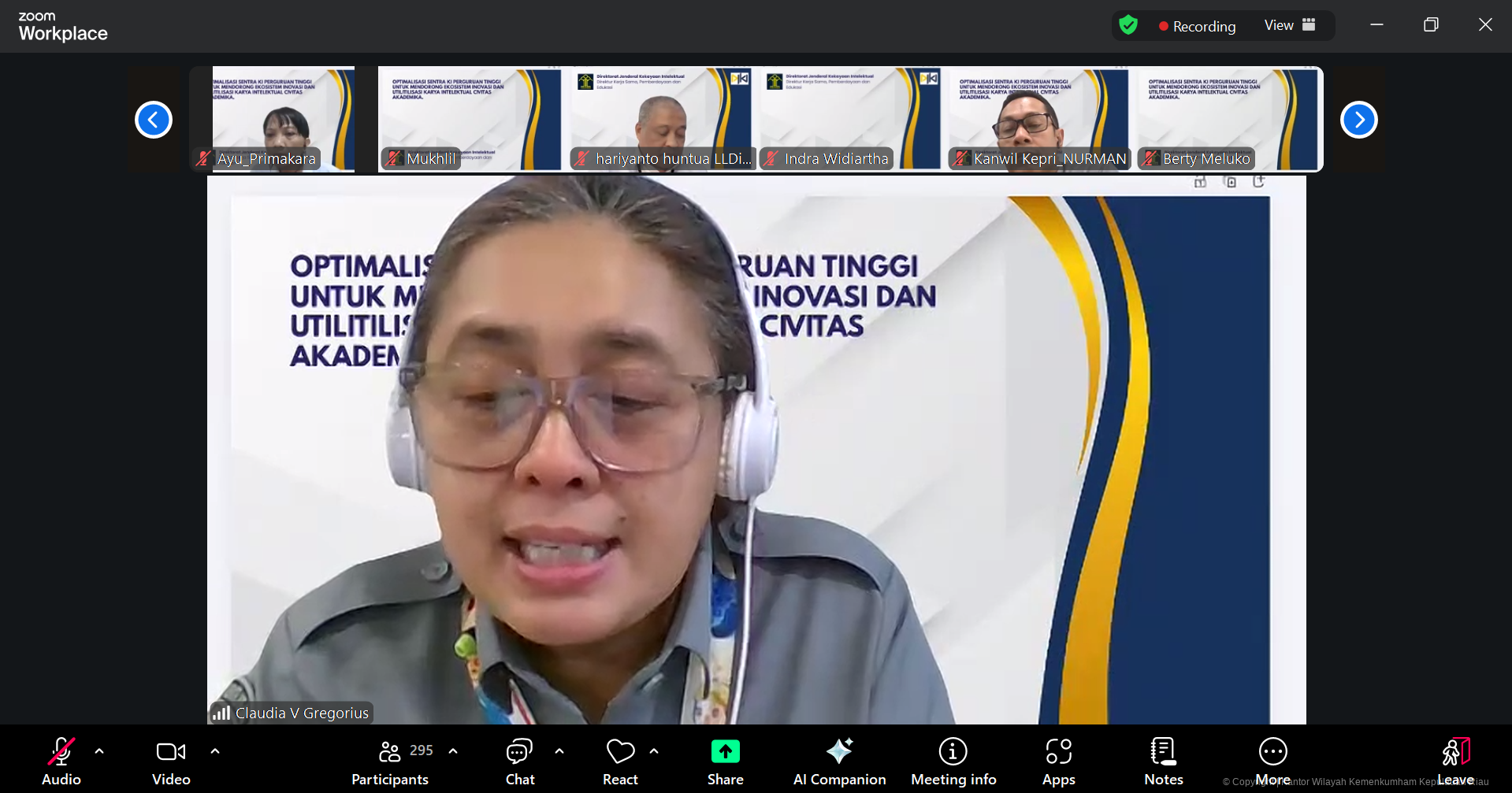The height and width of the screenshot is (793, 1512).
Task: Click the Leave meeting button
Action: (x=1455, y=761)
